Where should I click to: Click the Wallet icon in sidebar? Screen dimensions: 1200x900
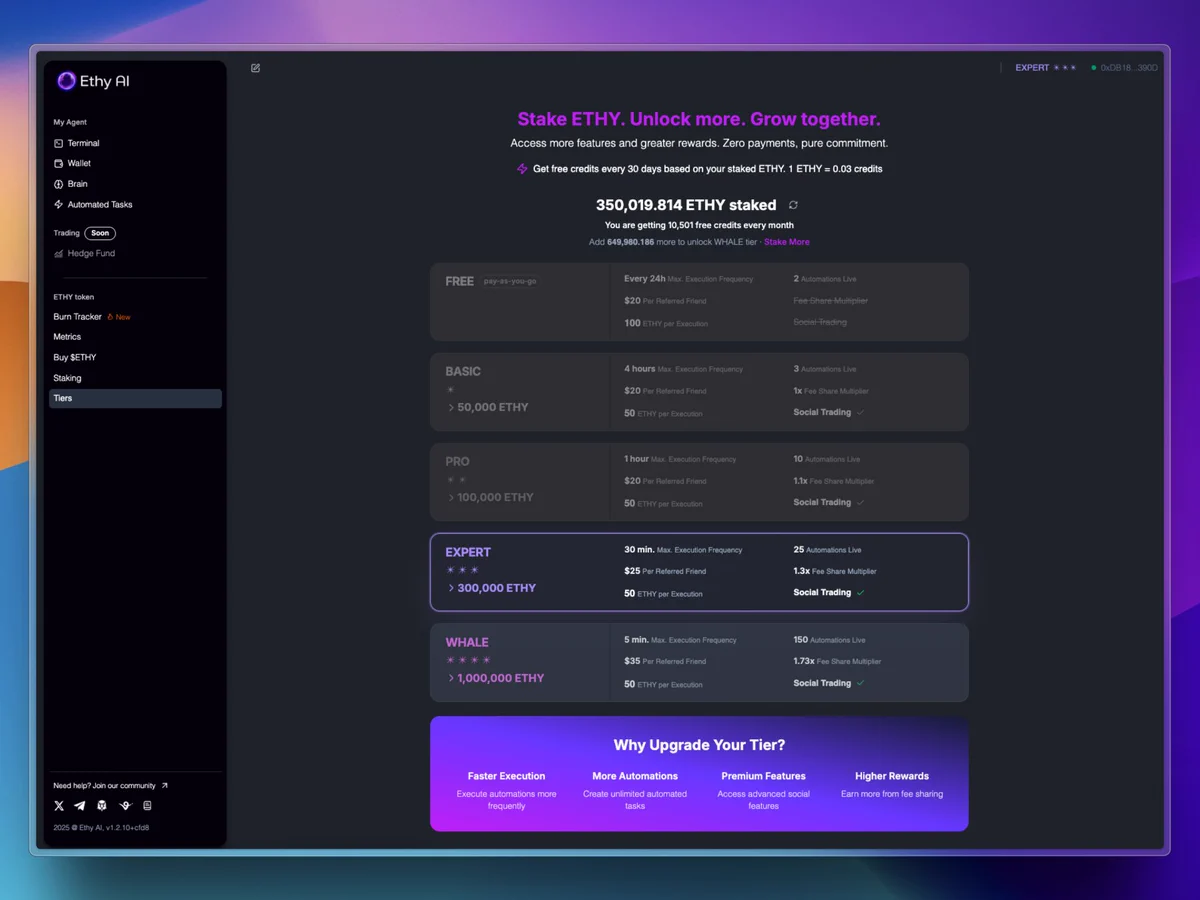point(58,164)
